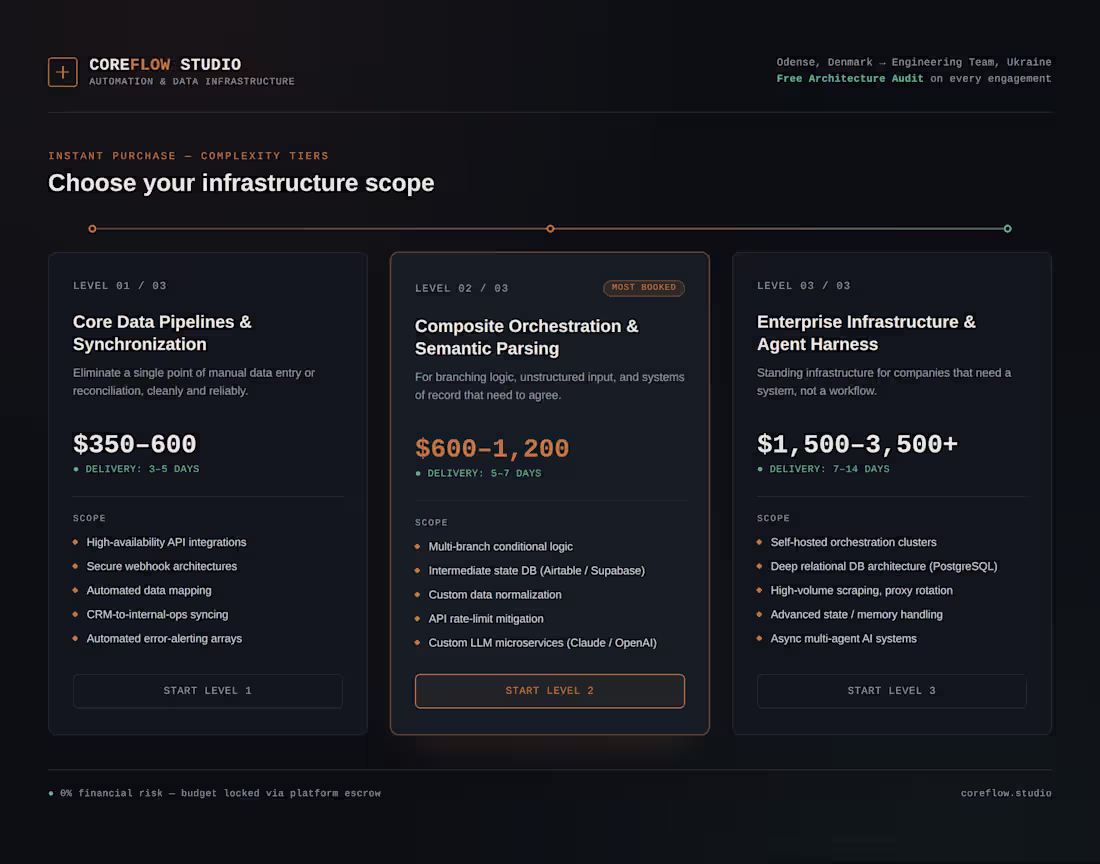Screen dimensions: 1100x864
Task: Click the $600–1,200 price
Action: pyautogui.click(x=492, y=448)
